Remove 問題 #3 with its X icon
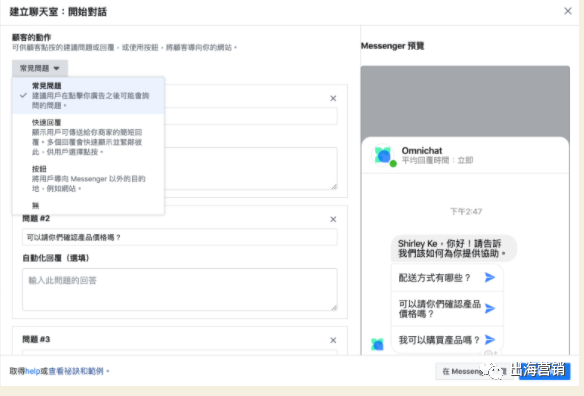Screen dimensions: 584x396 (x=333, y=340)
